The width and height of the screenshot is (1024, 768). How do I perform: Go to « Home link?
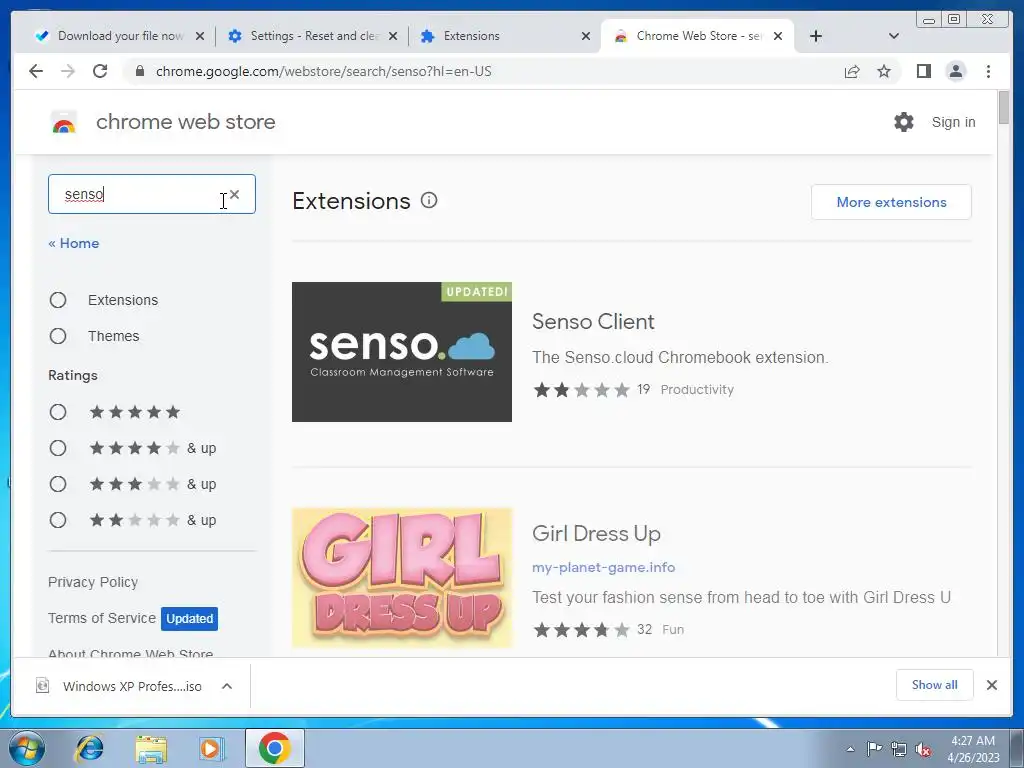coord(74,243)
